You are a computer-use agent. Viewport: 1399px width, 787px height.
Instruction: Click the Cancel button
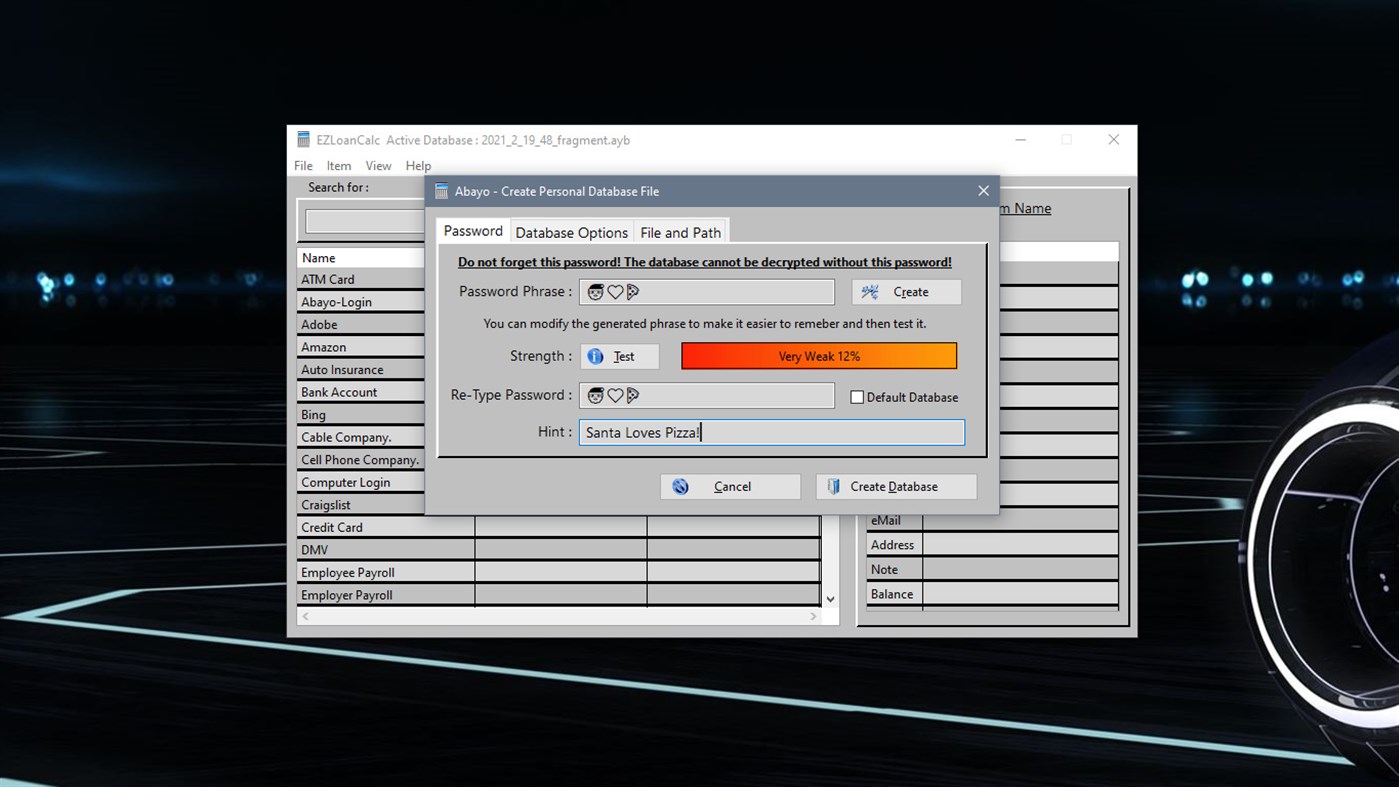[x=730, y=486]
